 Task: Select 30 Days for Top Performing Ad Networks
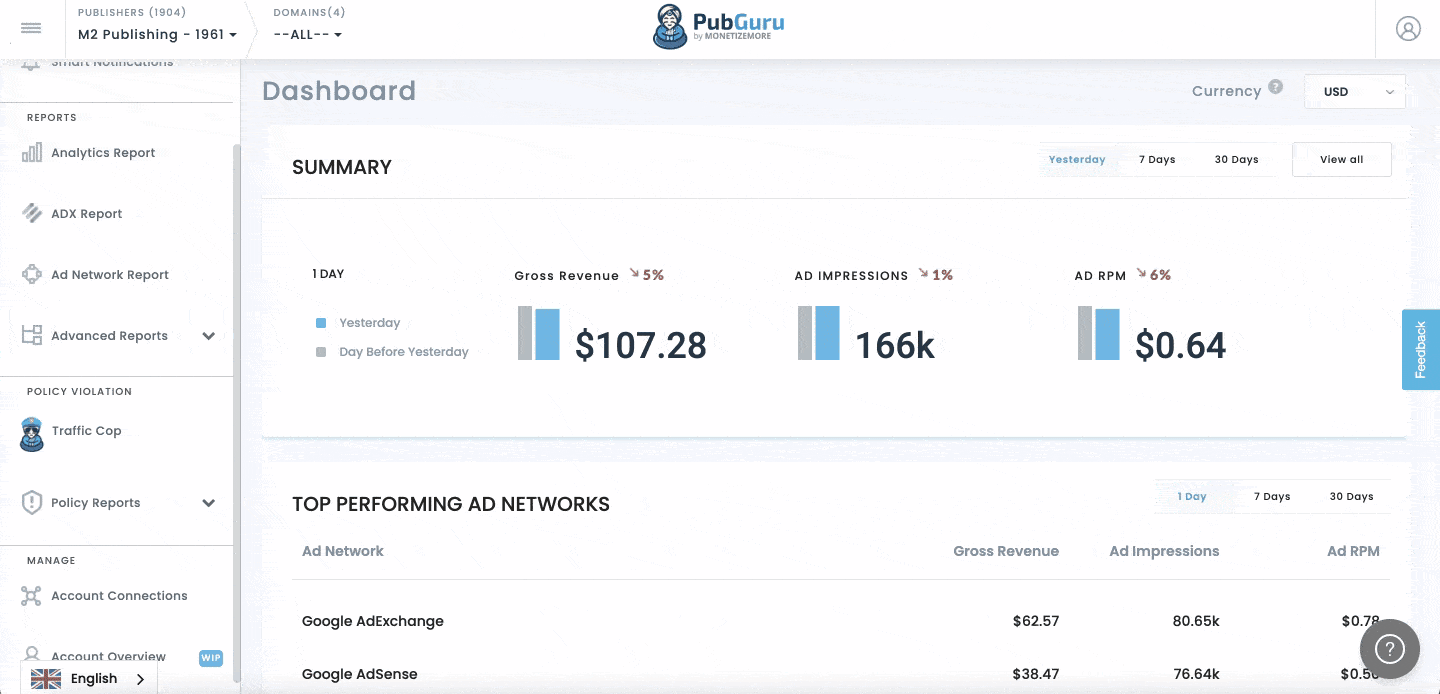pyautogui.click(x=1352, y=496)
